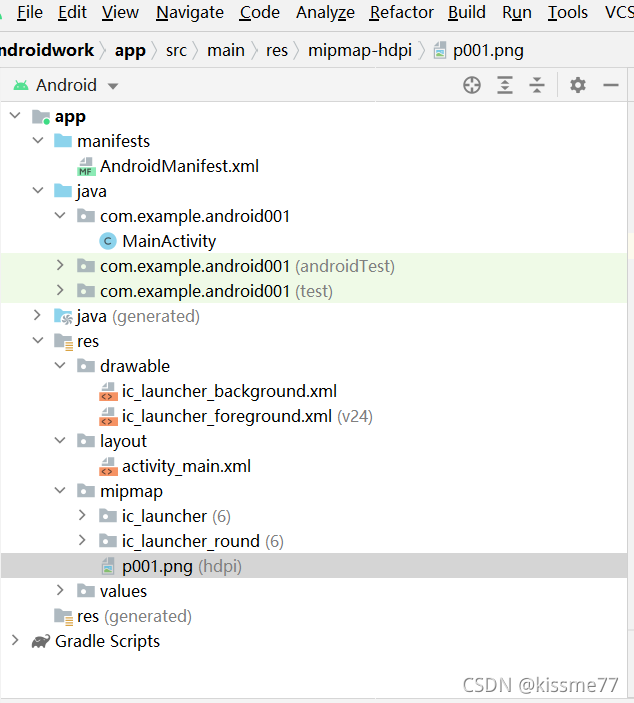Screen dimensions: 634x703
Task: Open the File menu
Action: coord(30,13)
